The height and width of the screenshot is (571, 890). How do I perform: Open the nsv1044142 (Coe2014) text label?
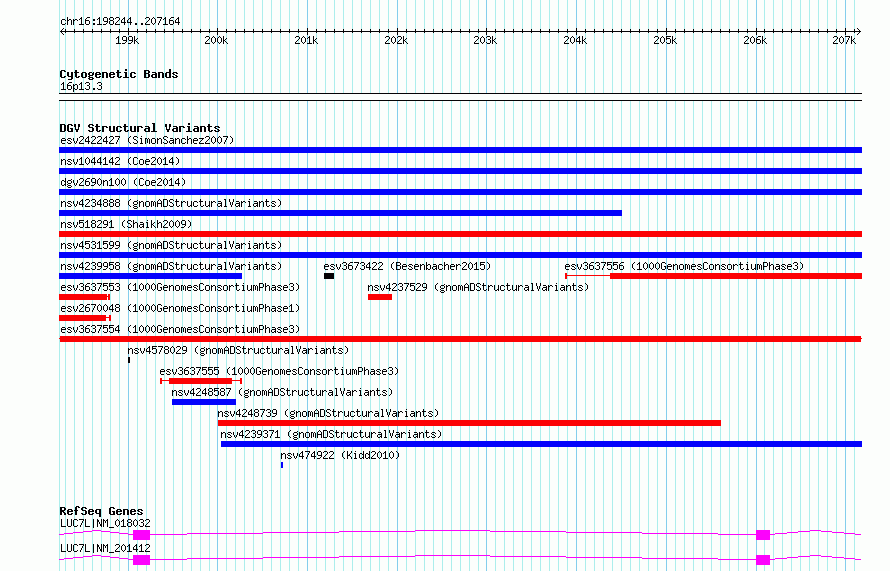point(120,161)
